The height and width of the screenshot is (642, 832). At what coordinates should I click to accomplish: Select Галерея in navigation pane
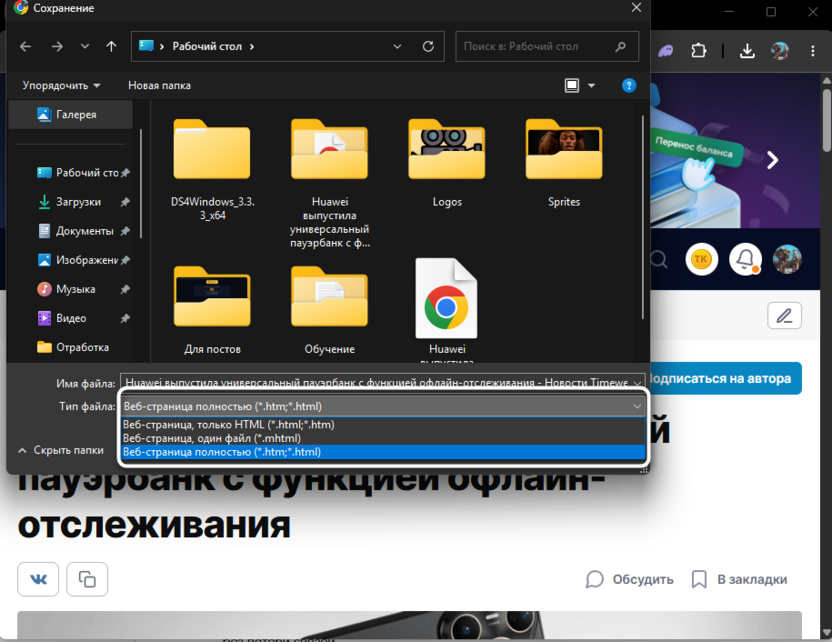(x=71, y=115)
